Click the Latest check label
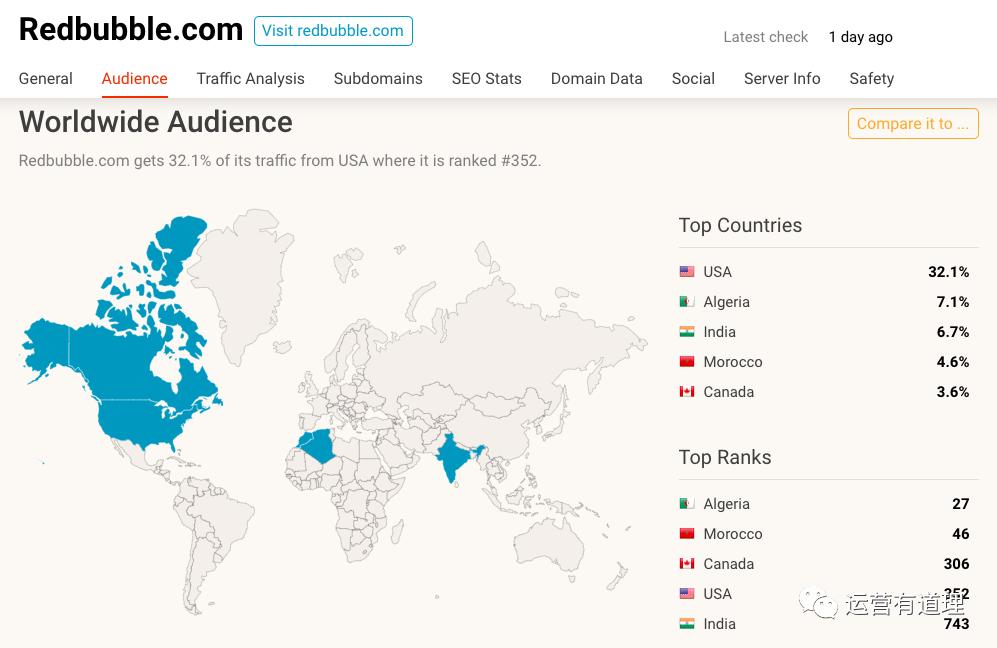The image size is (997, 648). pos(766,37)
